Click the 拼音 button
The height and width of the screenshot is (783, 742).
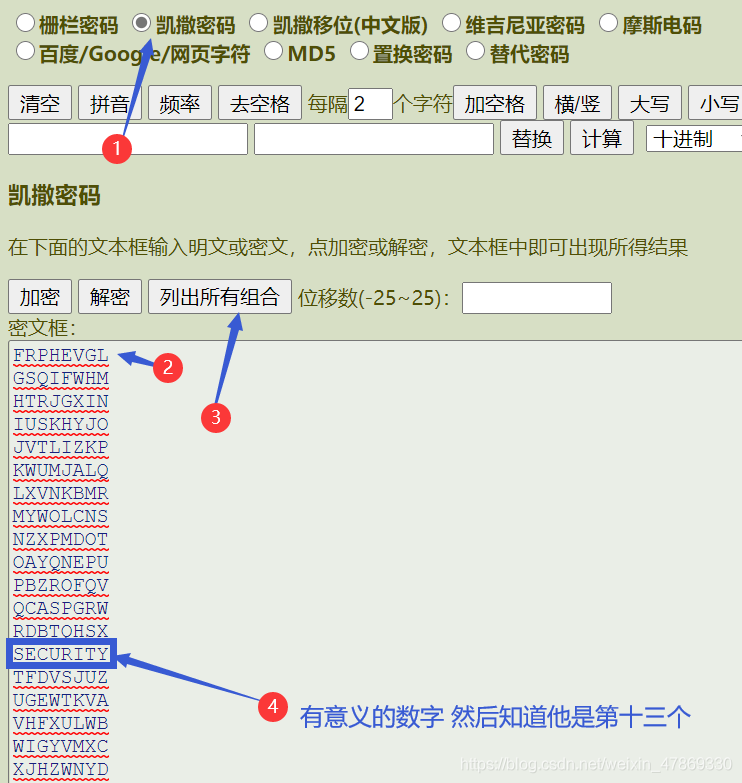[110, 103]
